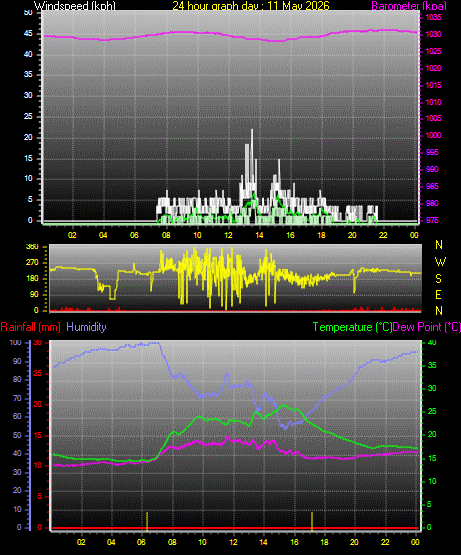
Task: Click hour 12 on the bottom time axis
Action: pos(233,542)
